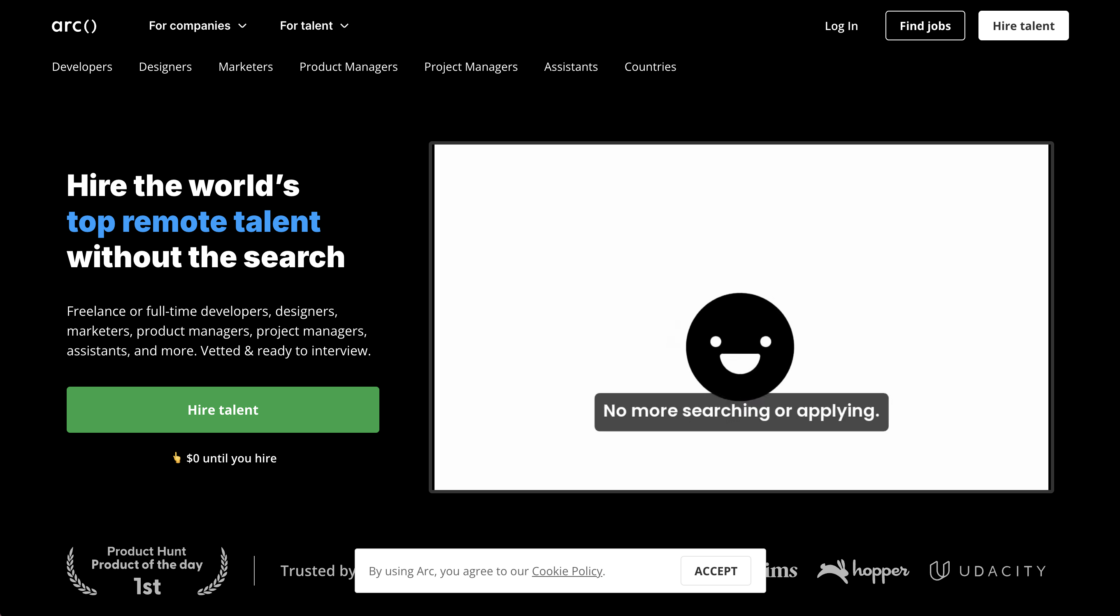
Task: Accept the cookie policy
Action: tap(715, 570)
